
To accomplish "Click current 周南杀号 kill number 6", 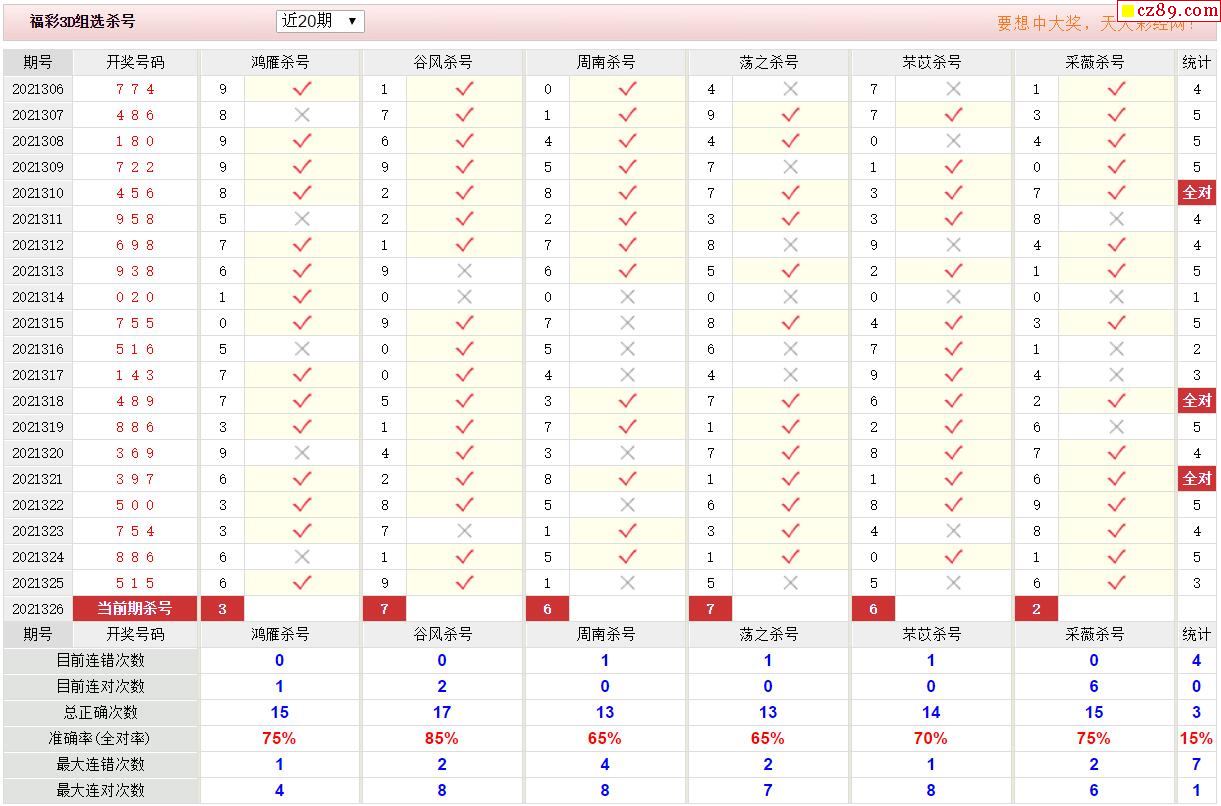I will (x=548, y=609).
